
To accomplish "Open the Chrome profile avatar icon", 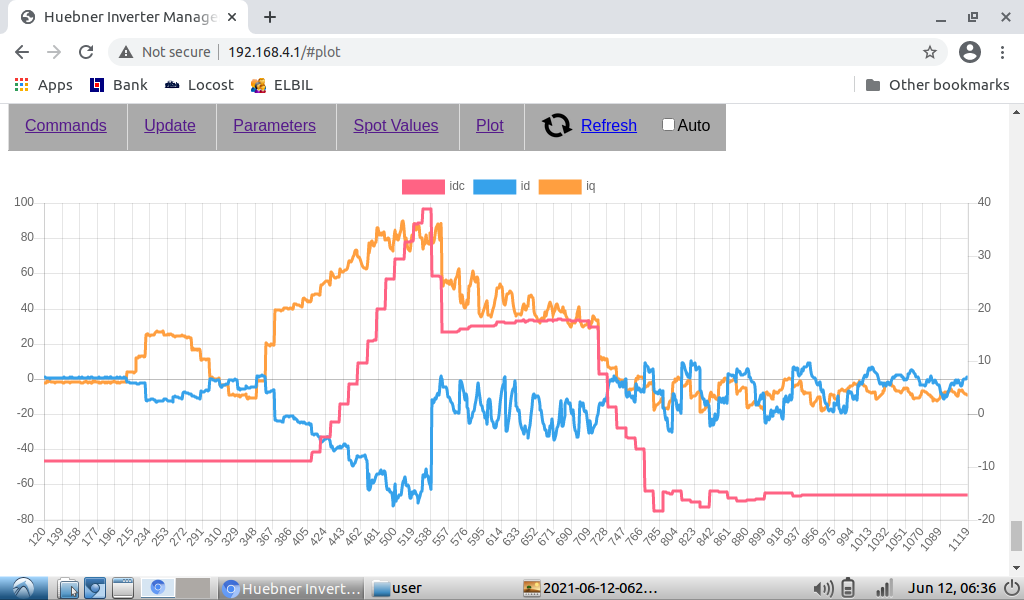I will pos(969,52).
